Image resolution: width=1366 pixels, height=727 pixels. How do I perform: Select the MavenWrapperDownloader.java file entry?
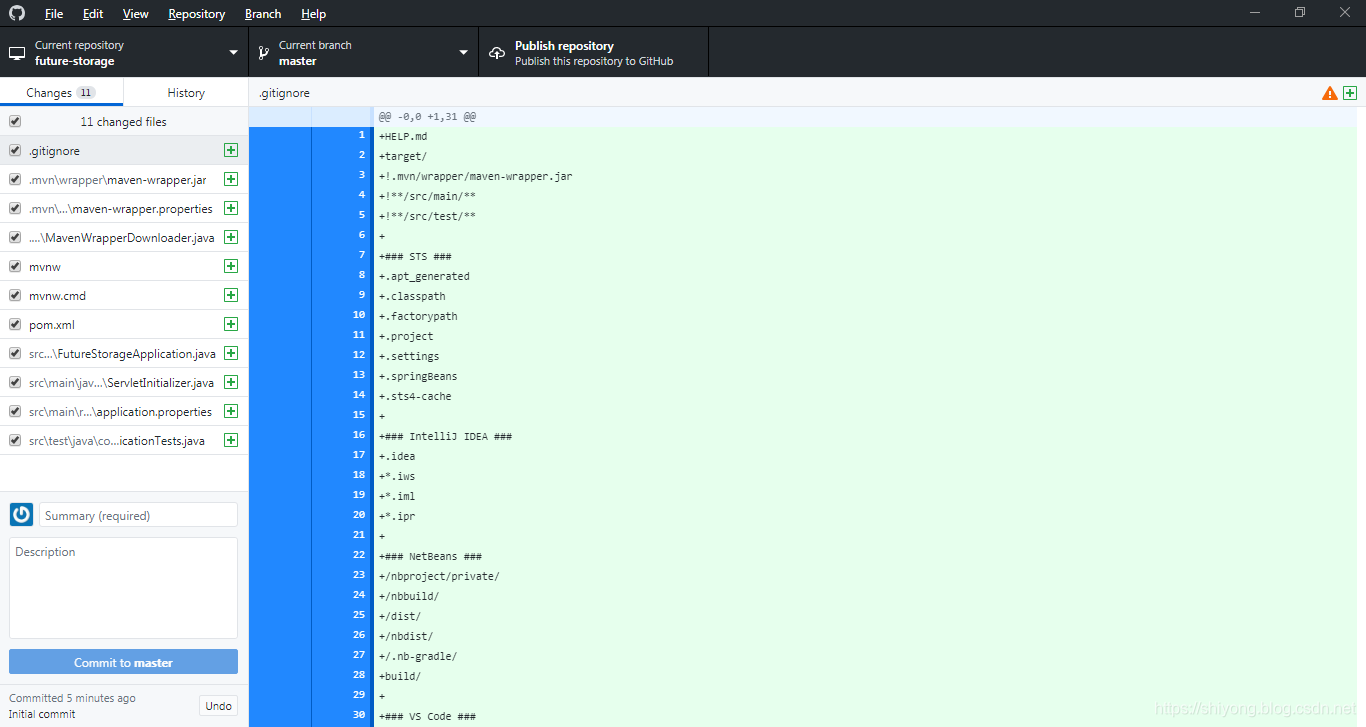[120, 237]
